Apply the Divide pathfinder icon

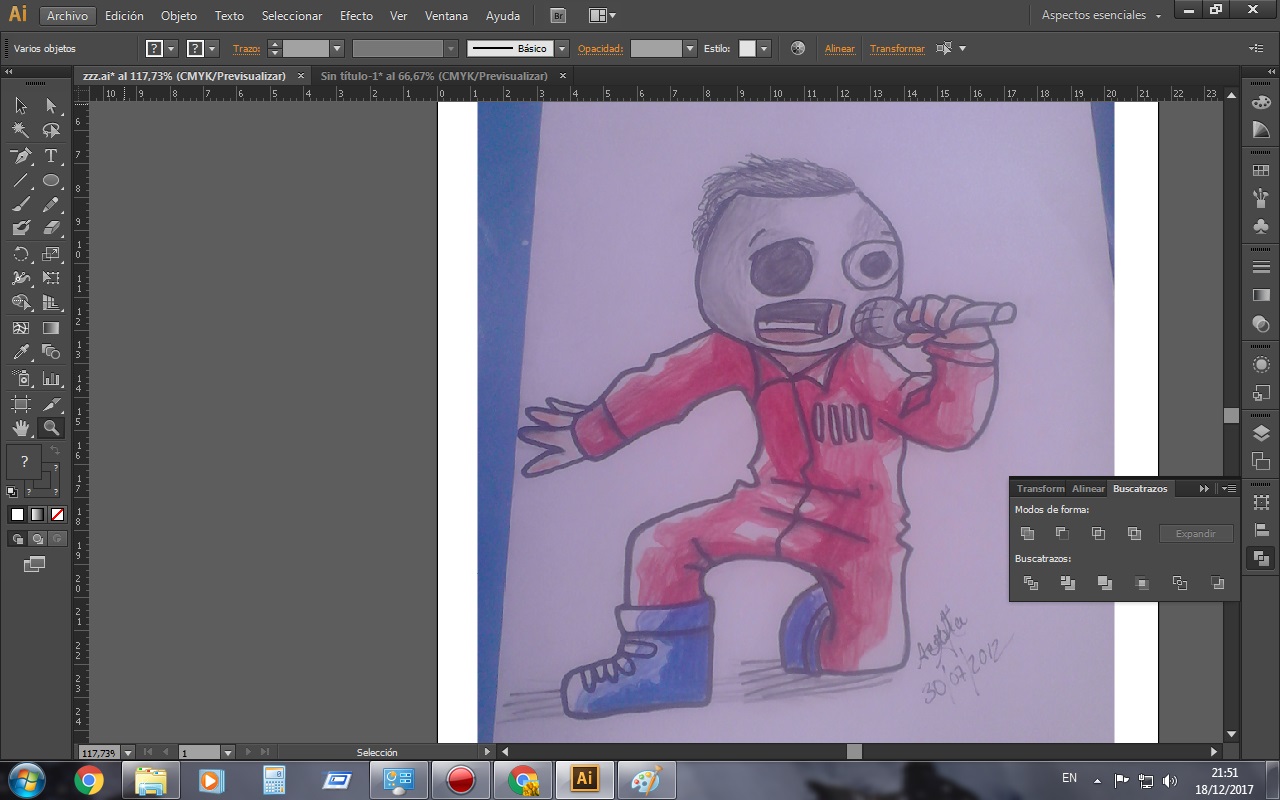(1030, 583)
